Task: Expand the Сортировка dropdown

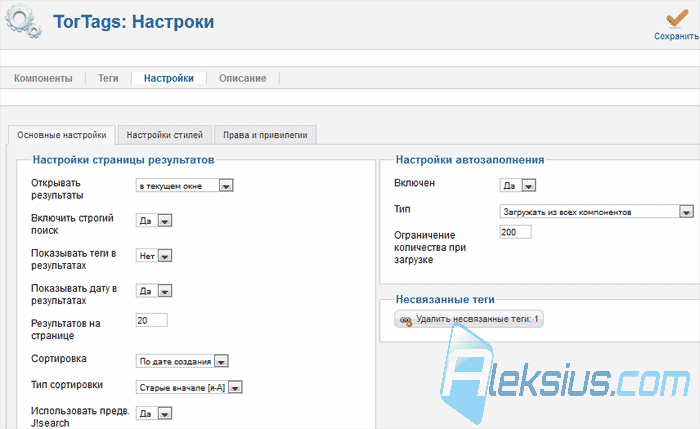Action: click(182, 361)
